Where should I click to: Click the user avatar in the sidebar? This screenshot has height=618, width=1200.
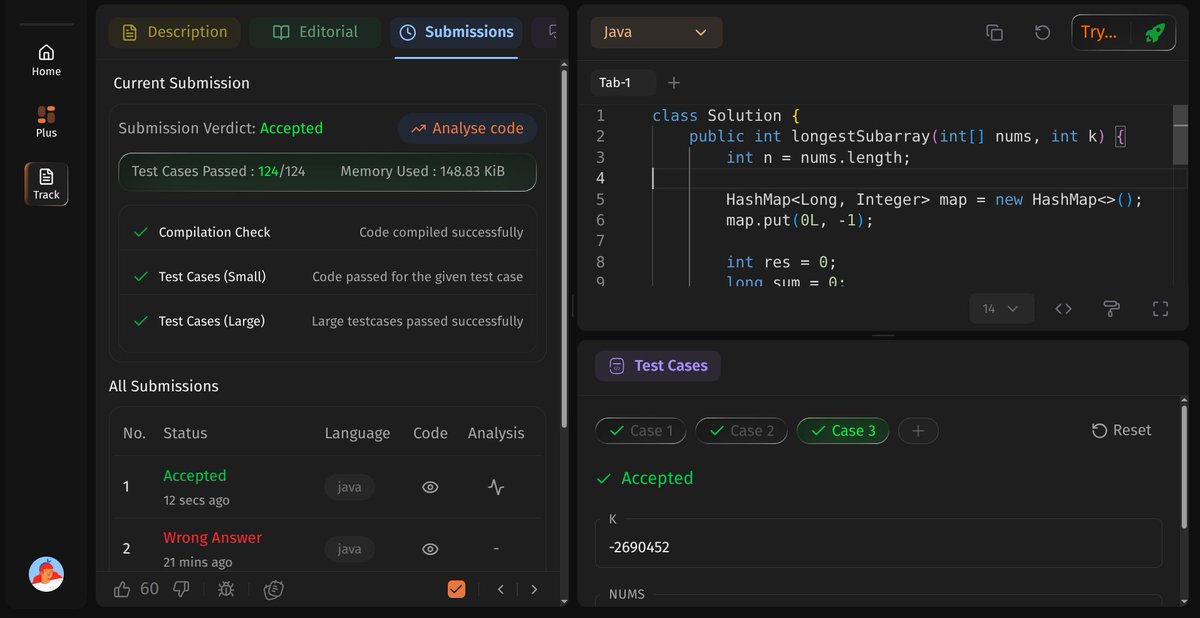[x=46, y=573]
